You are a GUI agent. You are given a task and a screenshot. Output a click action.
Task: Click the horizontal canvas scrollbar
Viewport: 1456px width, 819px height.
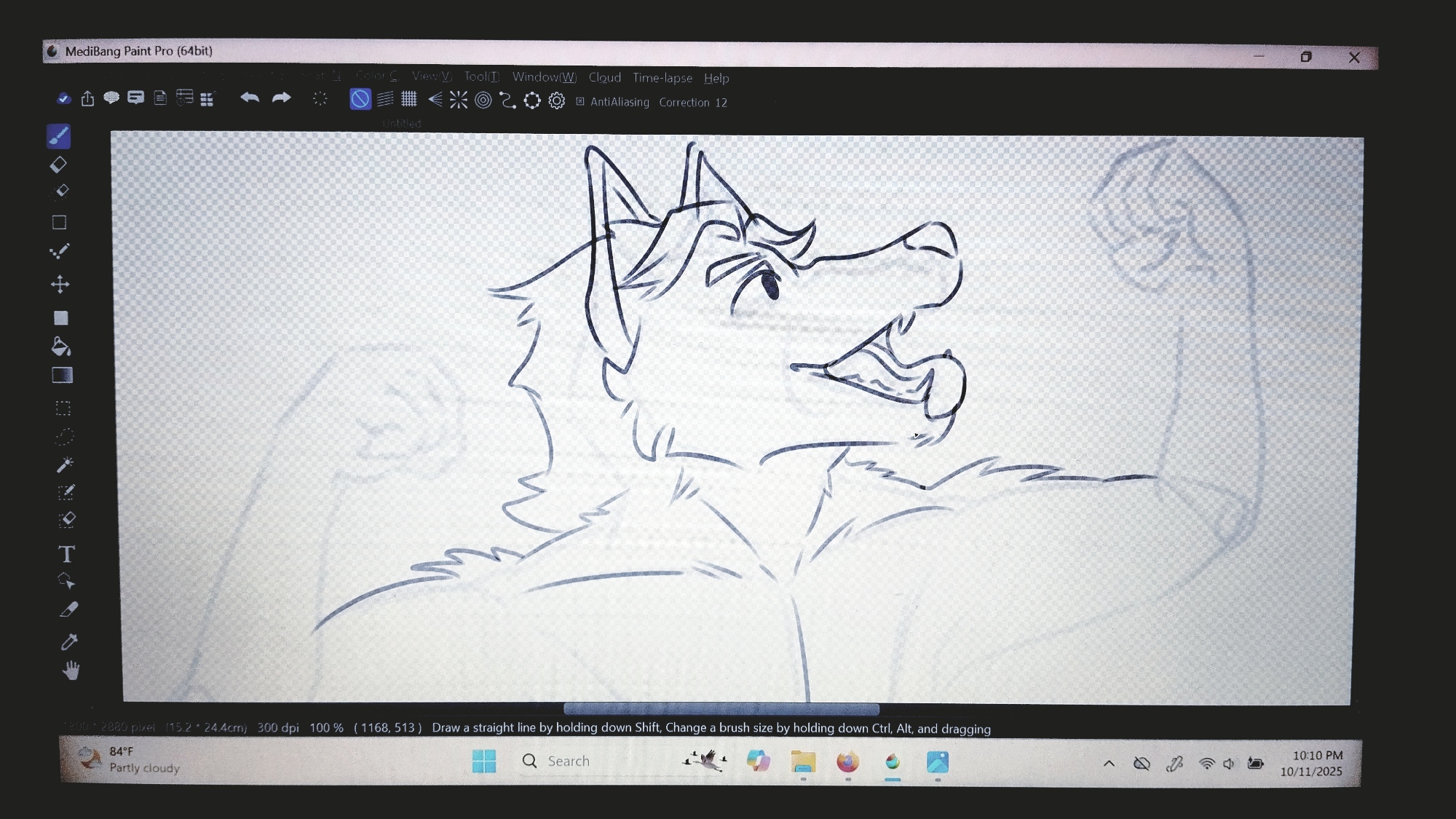tap(721, 709)
